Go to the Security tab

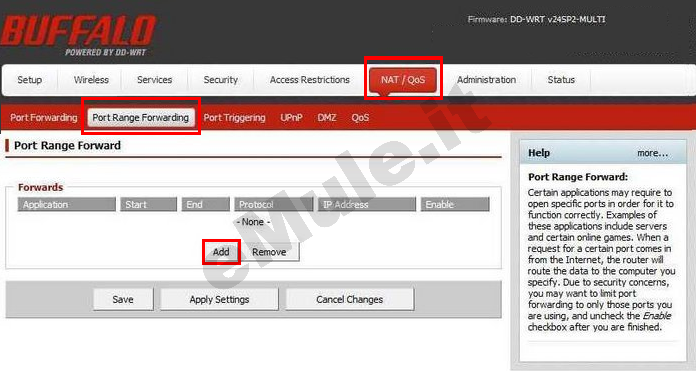[221, 80]
